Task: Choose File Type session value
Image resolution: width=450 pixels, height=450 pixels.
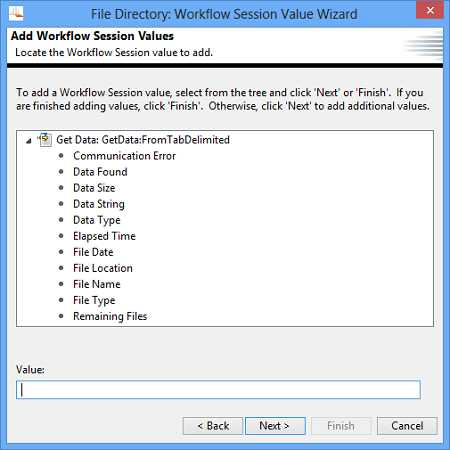Action: pos(94,300)
